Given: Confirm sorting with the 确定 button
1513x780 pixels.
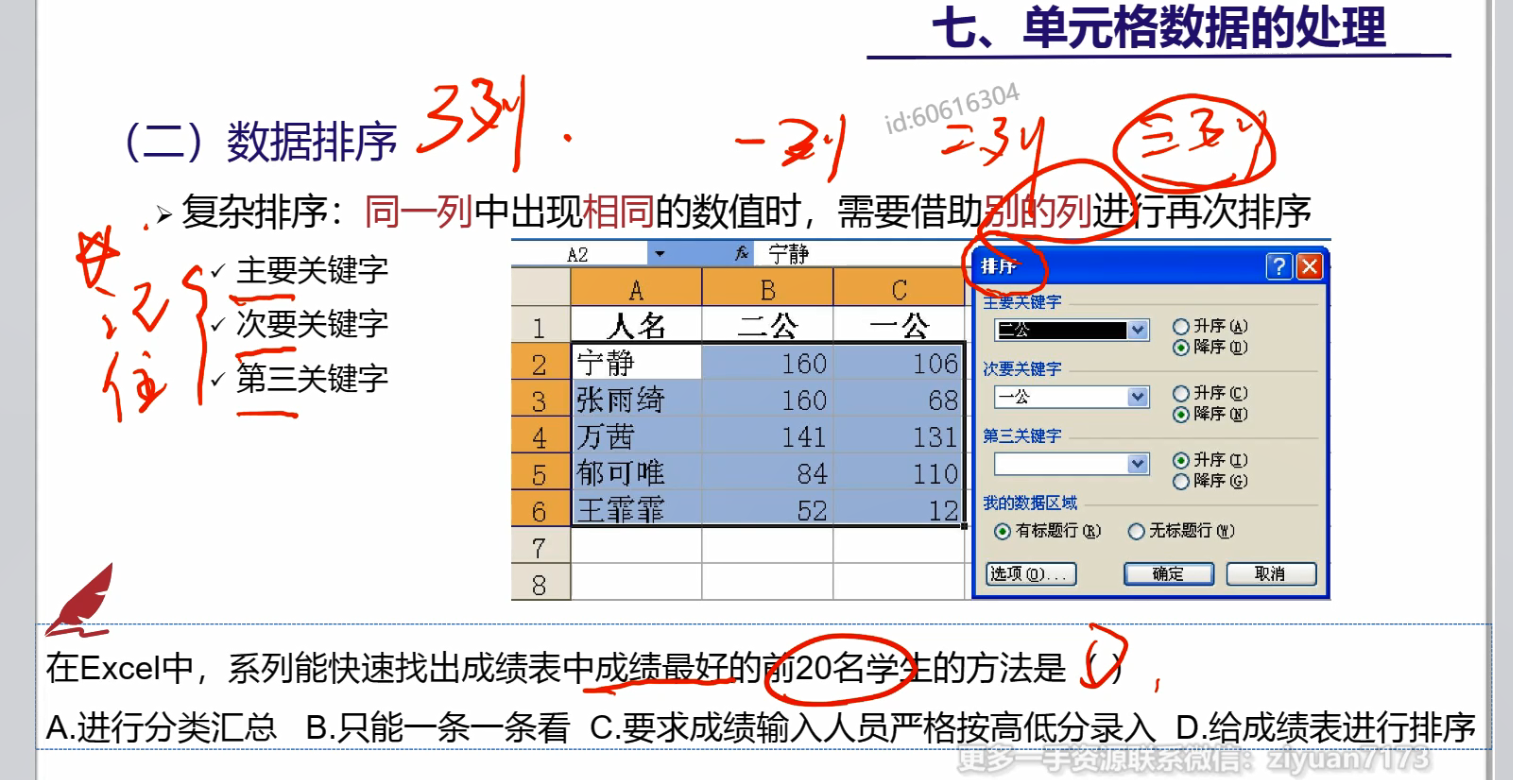Looking at the screenshot, I should [1168, 574].
